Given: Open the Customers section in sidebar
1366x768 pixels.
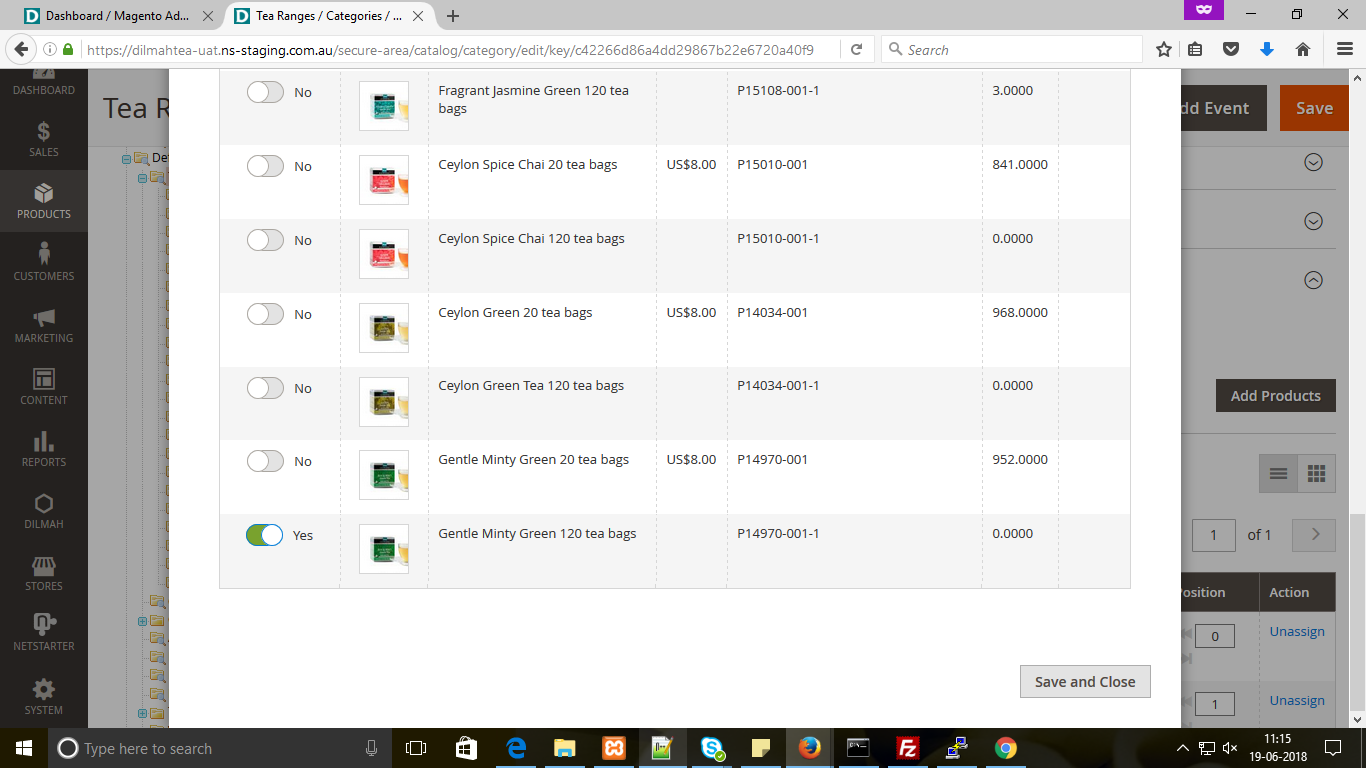Looking at the screenshot, I should point(43,263).
